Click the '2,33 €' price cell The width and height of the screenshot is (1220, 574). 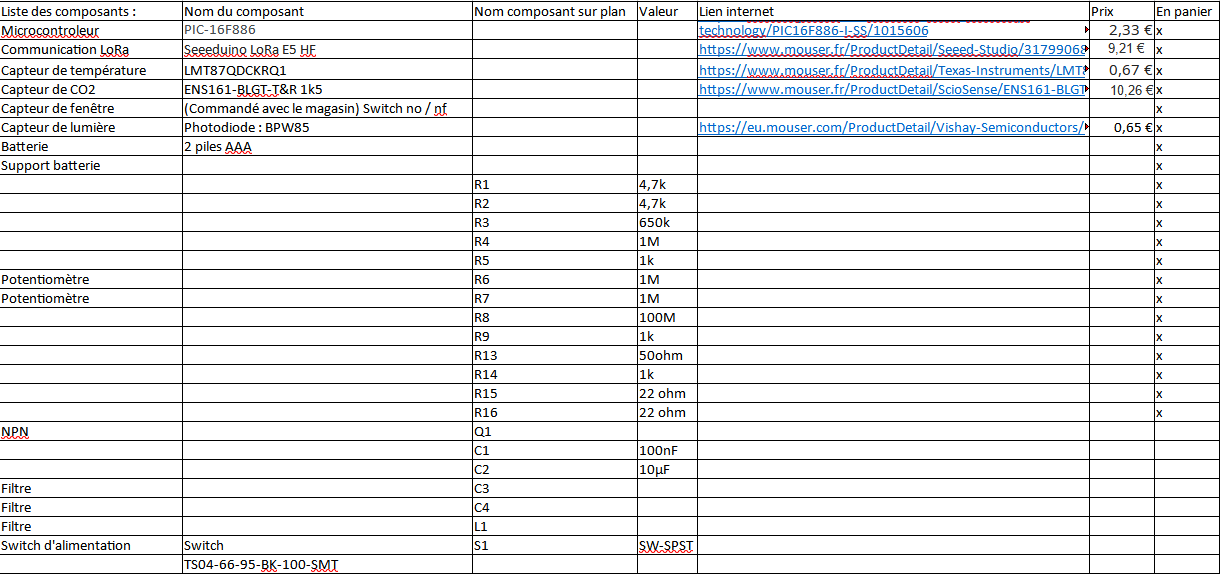(x=1121, y=30)
